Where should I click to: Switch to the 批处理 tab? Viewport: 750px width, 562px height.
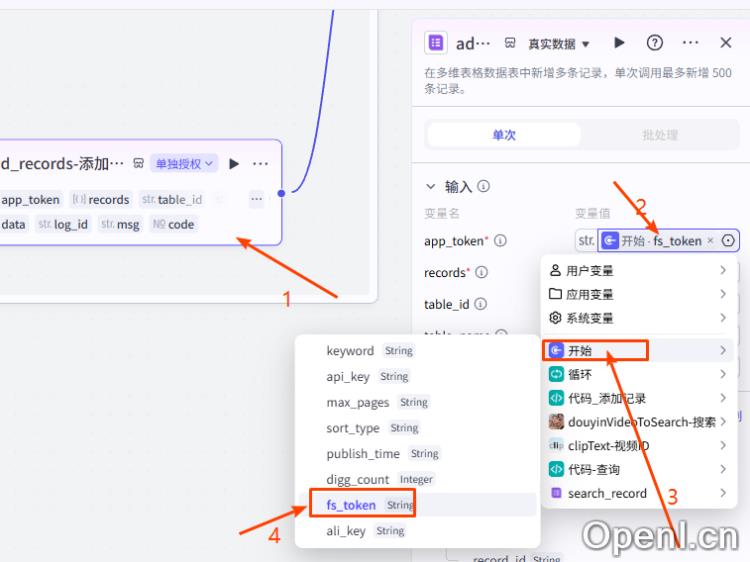pyautogui.click(x=660, y=135)
